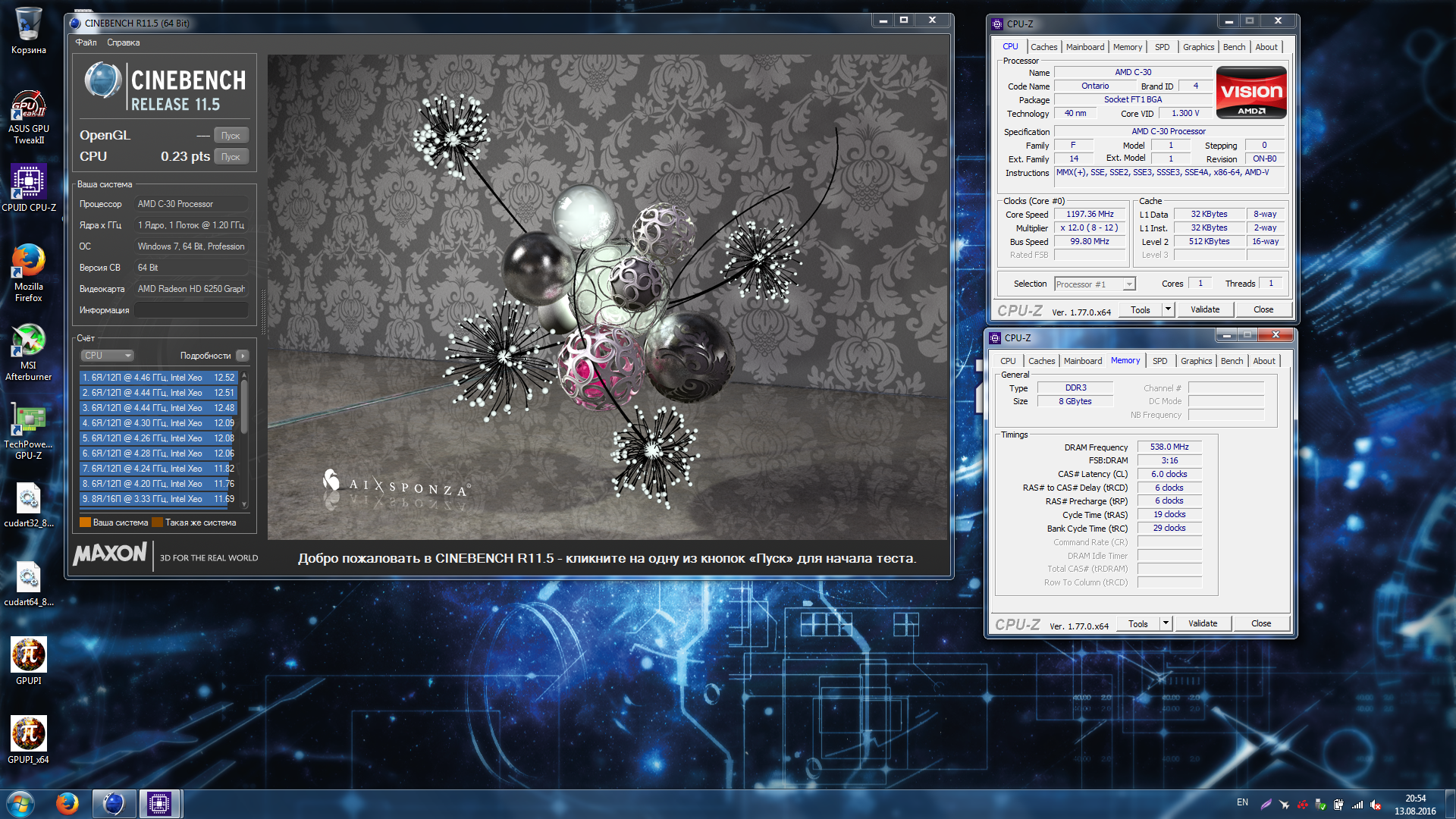Image resolution: width=1456 pixels, height=819 pixels.
Task: Click EN language indicator in taskbar
Action: [x=1242, y=802]
